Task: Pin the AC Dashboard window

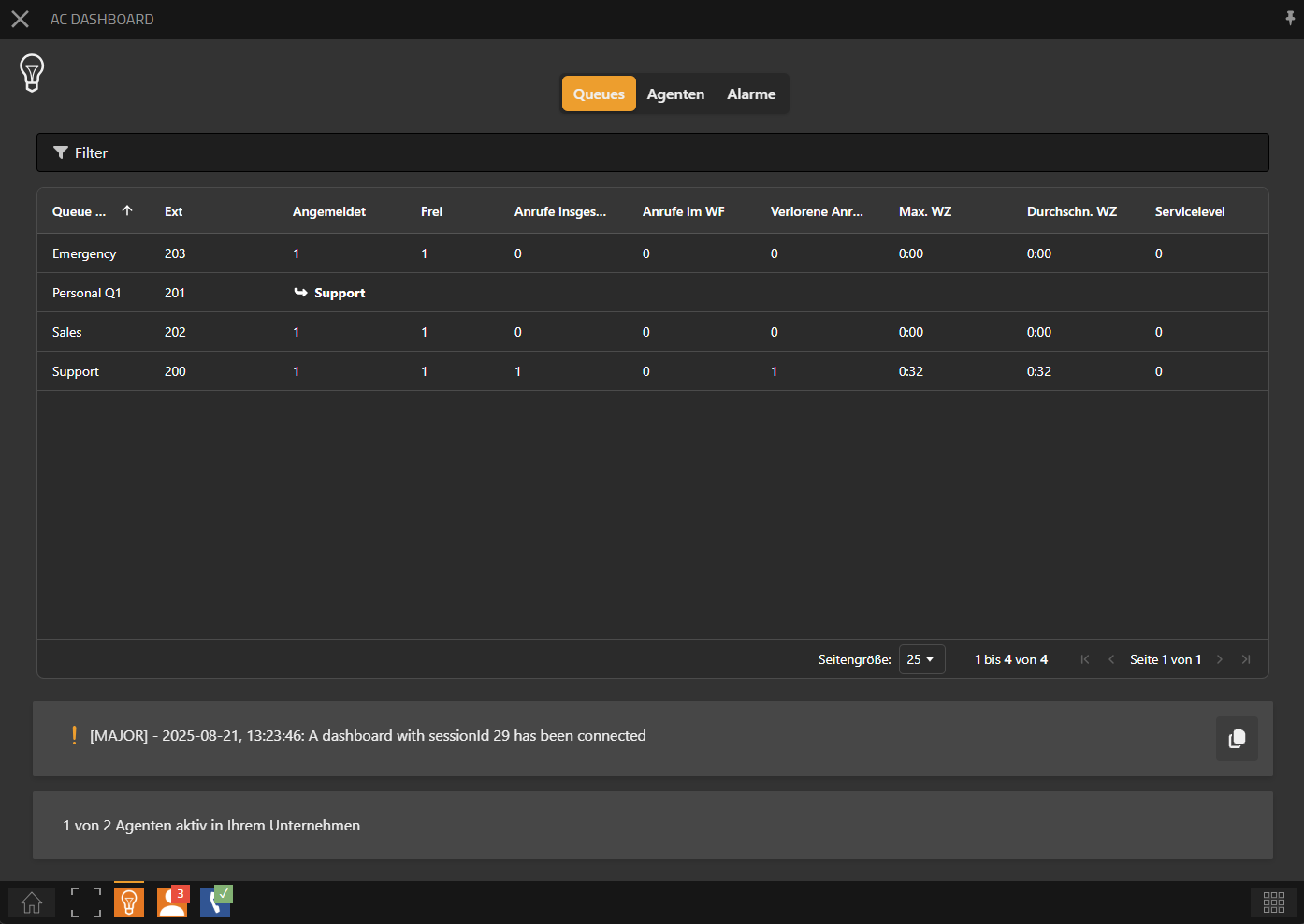Action: 1290,19
